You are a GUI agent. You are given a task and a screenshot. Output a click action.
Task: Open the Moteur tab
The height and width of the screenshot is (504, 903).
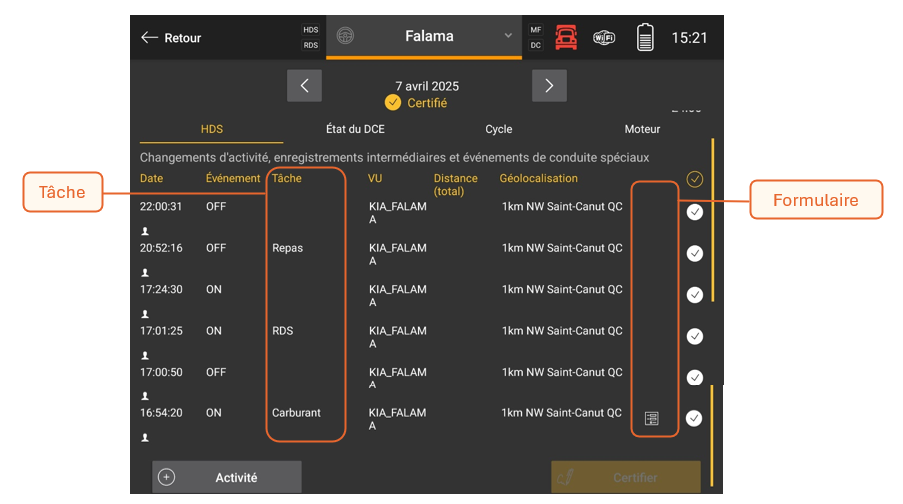tap(642, 129)
